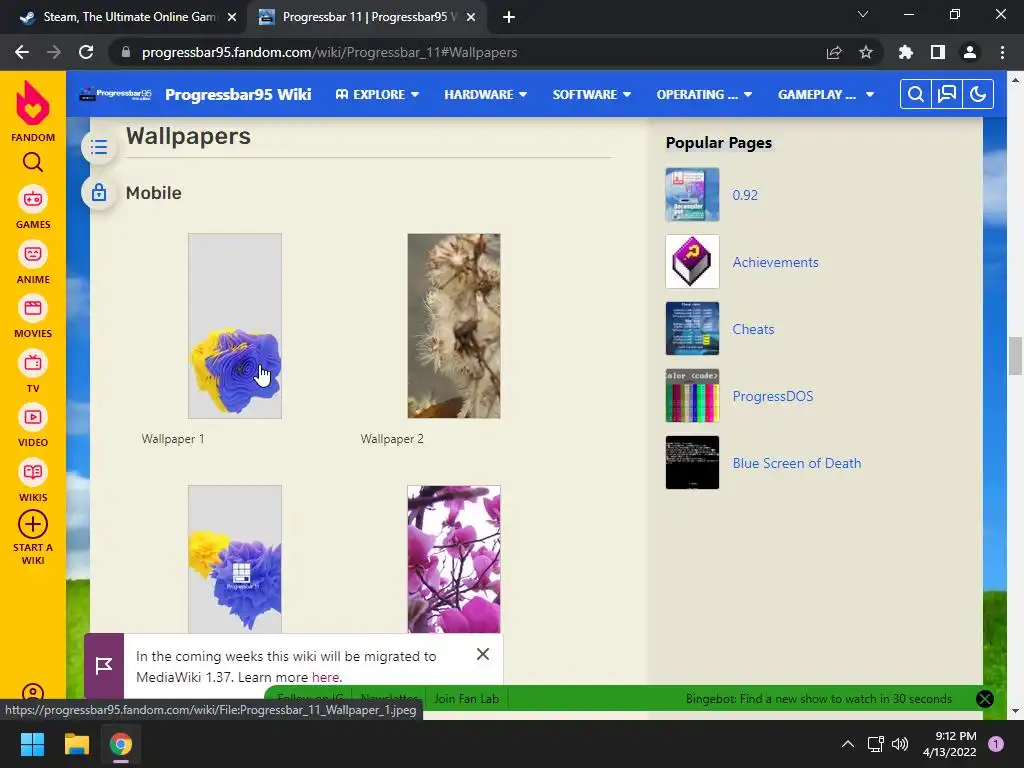The width and height of the screenshot is (1024, 768).
Task: Share this page icon in address bar
Action: (x=834, y=52)
